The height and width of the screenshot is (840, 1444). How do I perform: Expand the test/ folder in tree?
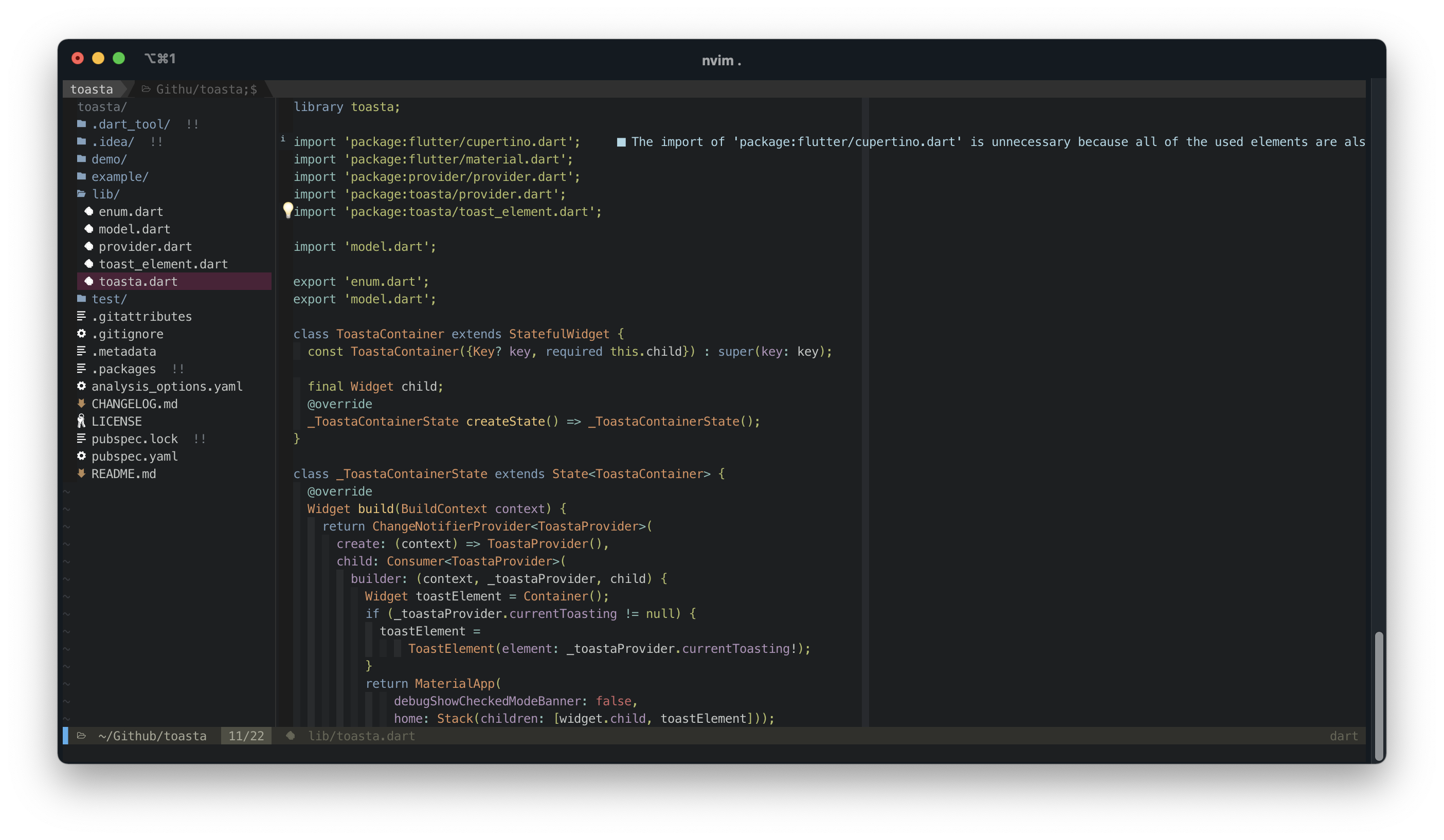click(109, 299)
